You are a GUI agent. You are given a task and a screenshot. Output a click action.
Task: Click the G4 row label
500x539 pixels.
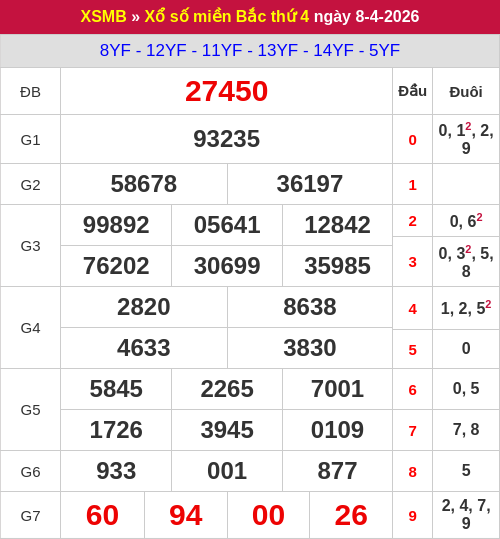coord(30,328)
